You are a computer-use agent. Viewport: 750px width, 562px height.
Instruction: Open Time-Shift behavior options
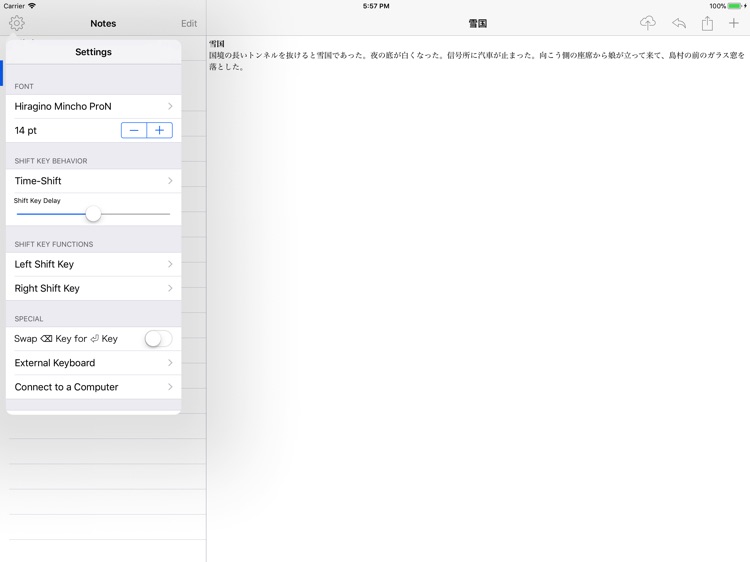(93, 181)
